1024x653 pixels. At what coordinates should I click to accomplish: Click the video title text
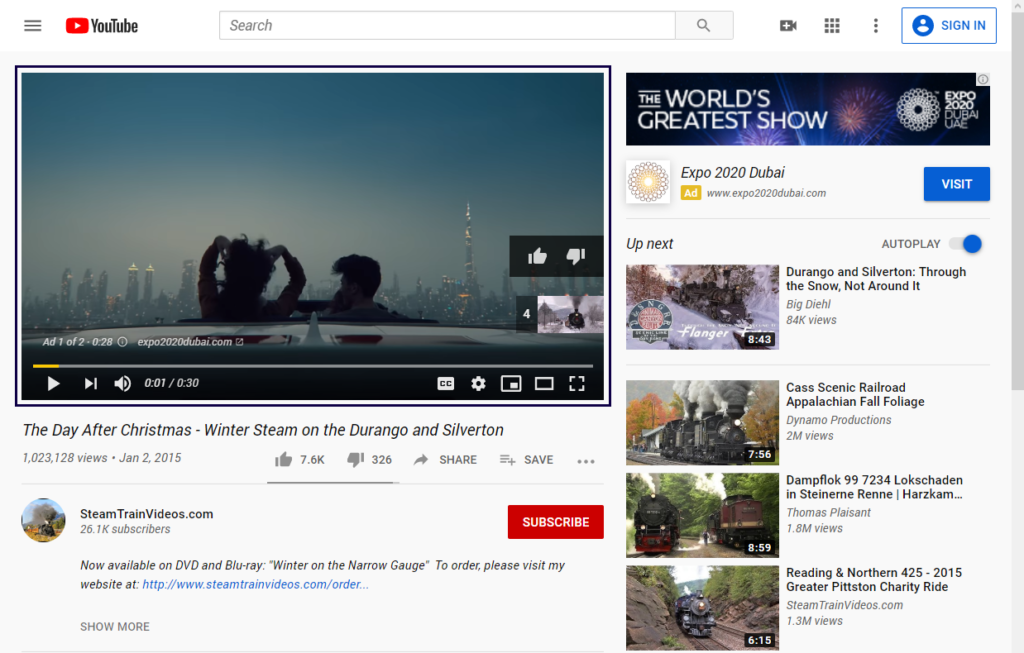pyautogui.click(x=263, y=430)
